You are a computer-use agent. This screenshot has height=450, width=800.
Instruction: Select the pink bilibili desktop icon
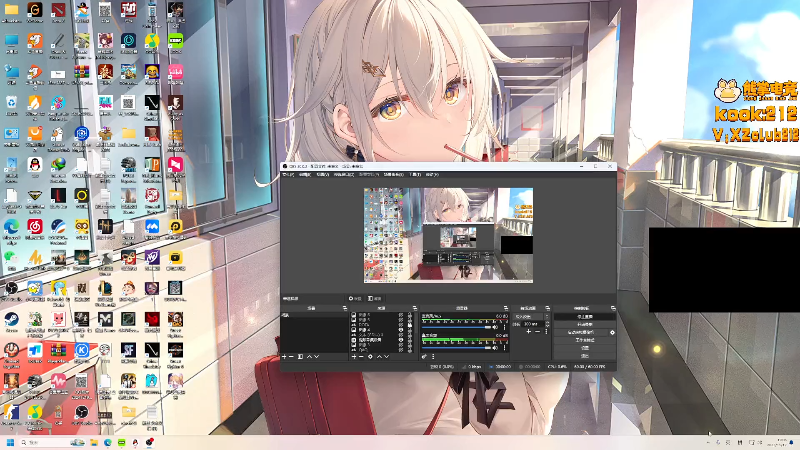pos(175,72)
